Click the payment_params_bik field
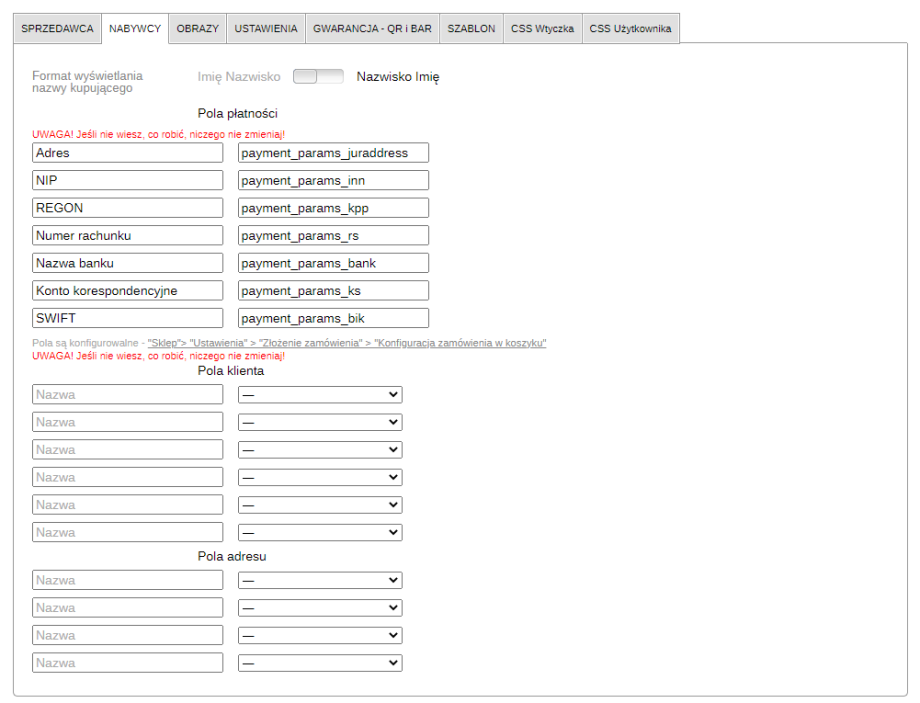This screenshot has width=920, height=703. click(x=333, y=318)
